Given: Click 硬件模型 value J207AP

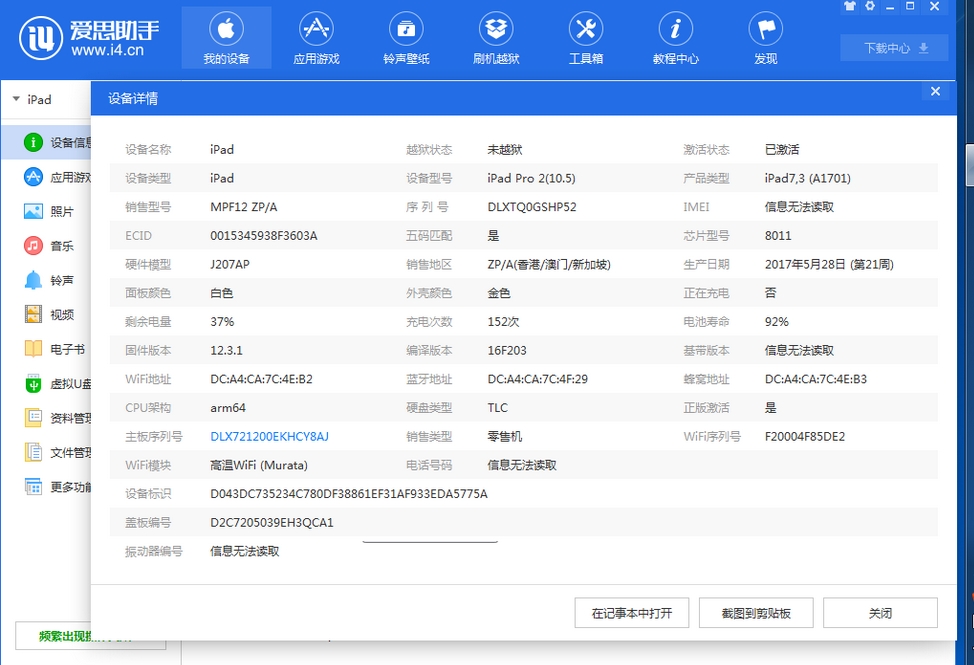Looking at the screenshot, I should coord(230,265).
